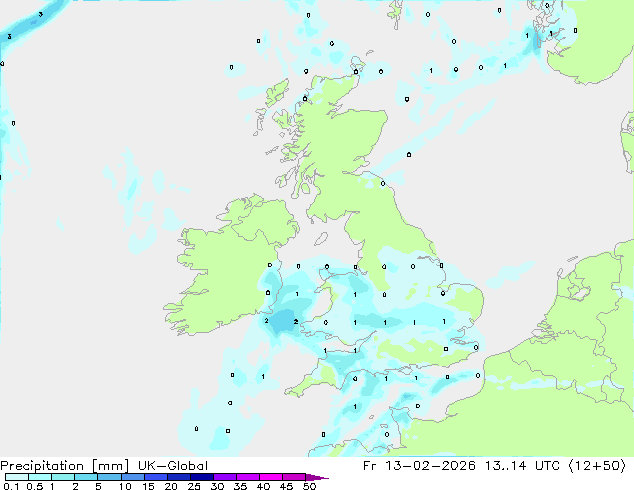Click the '(12+50)' forecast offset text

pyautogui.click(x=598, y=465)
